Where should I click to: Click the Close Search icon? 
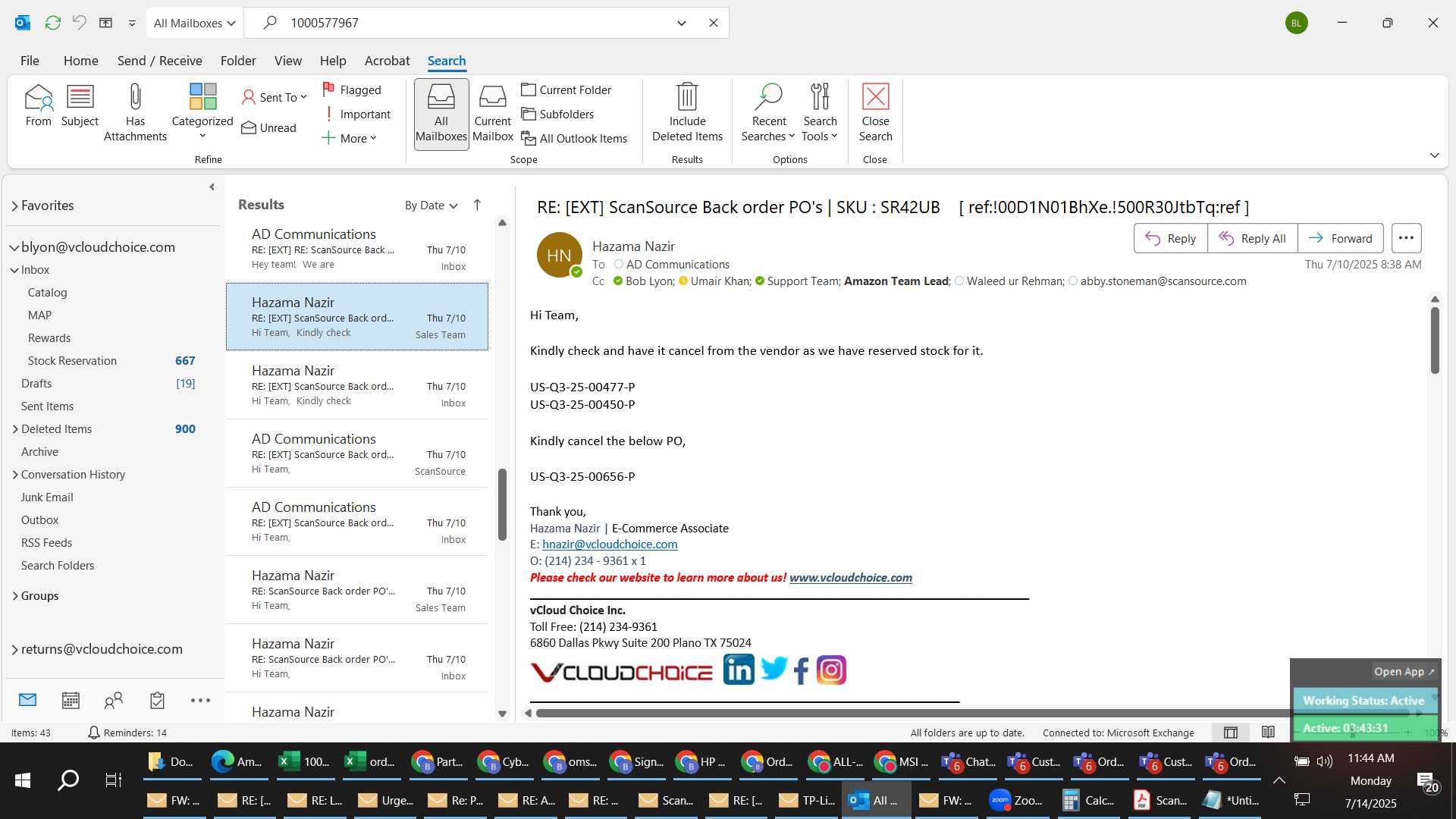875,114
